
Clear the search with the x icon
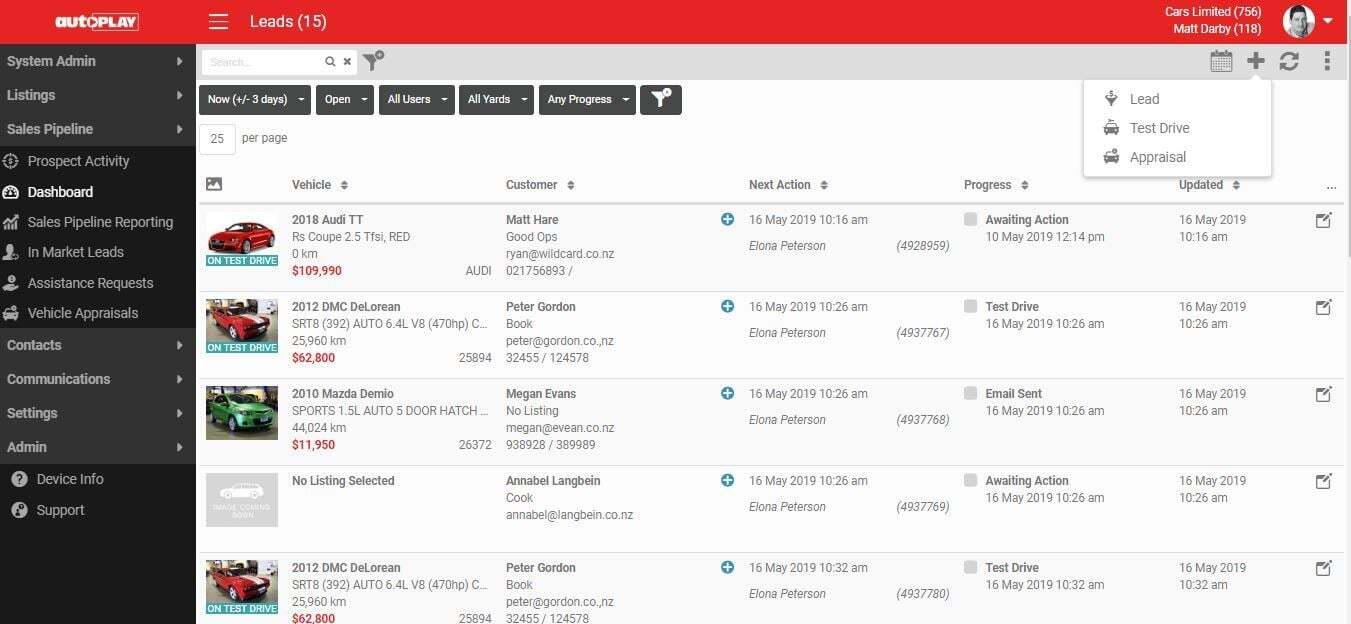pyautogui.click(x=347, y=62)
